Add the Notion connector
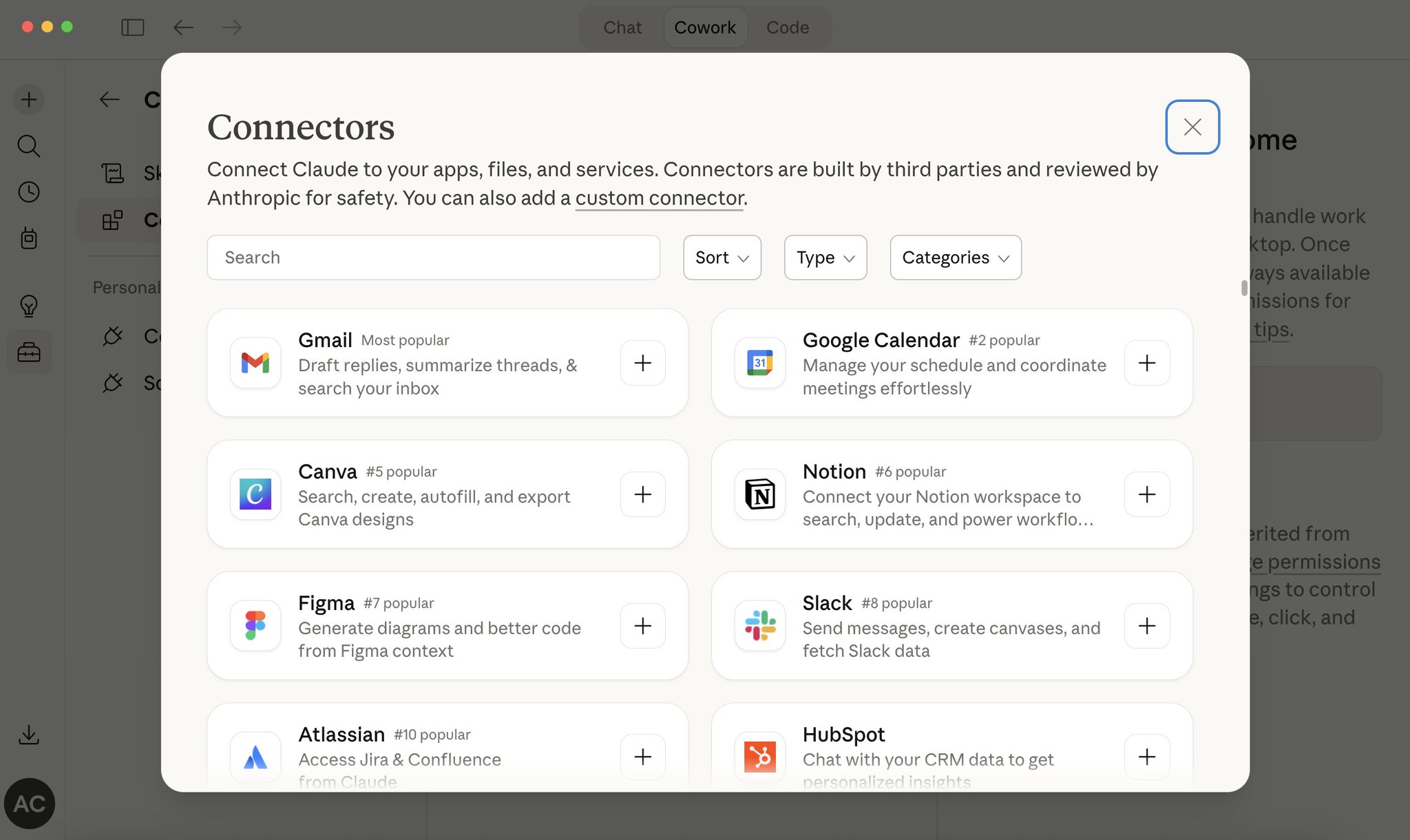The image size is (1410, 840). click(1147, 494)
